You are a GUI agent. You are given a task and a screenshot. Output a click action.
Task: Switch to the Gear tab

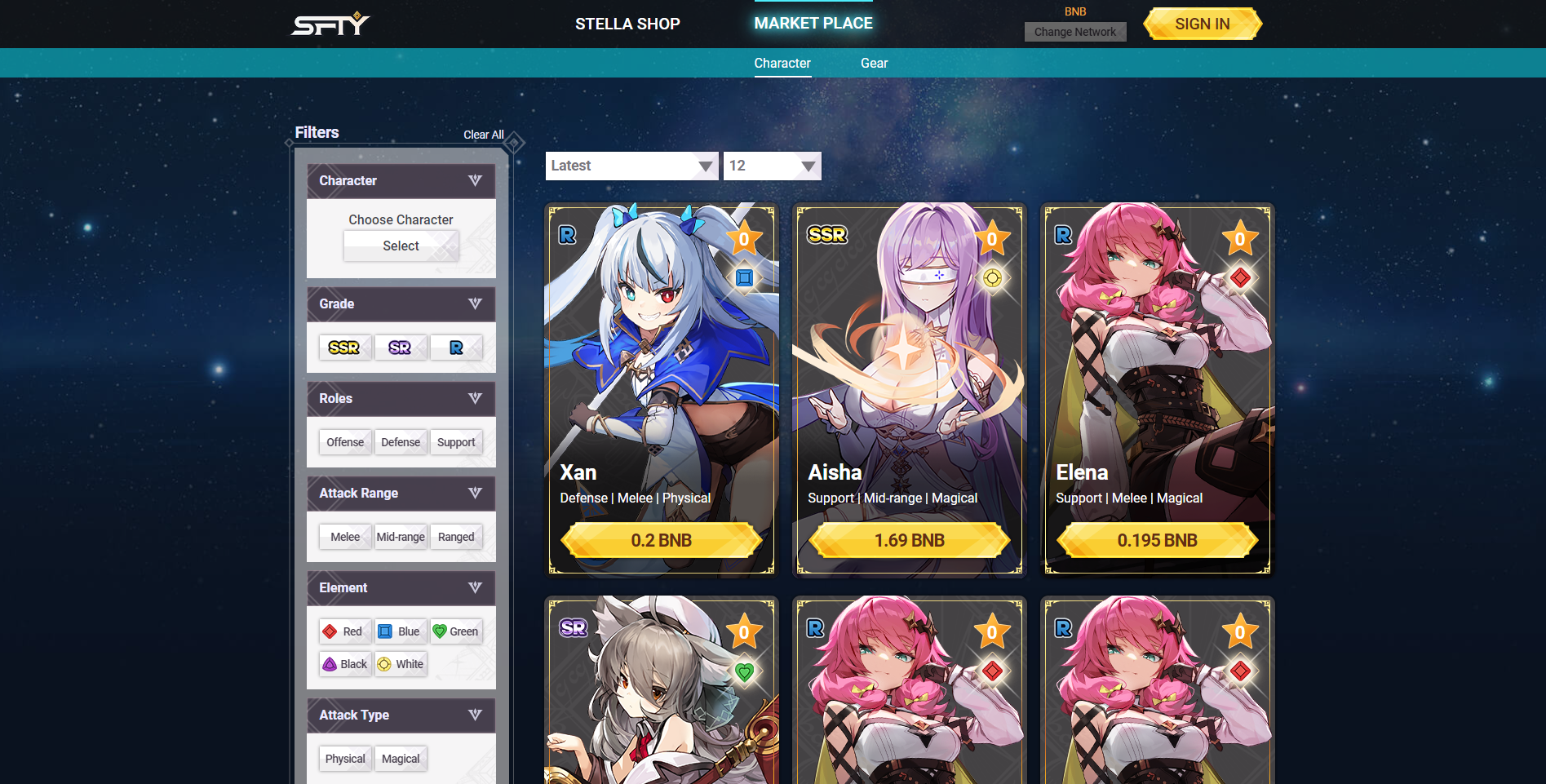pos(874,63)
